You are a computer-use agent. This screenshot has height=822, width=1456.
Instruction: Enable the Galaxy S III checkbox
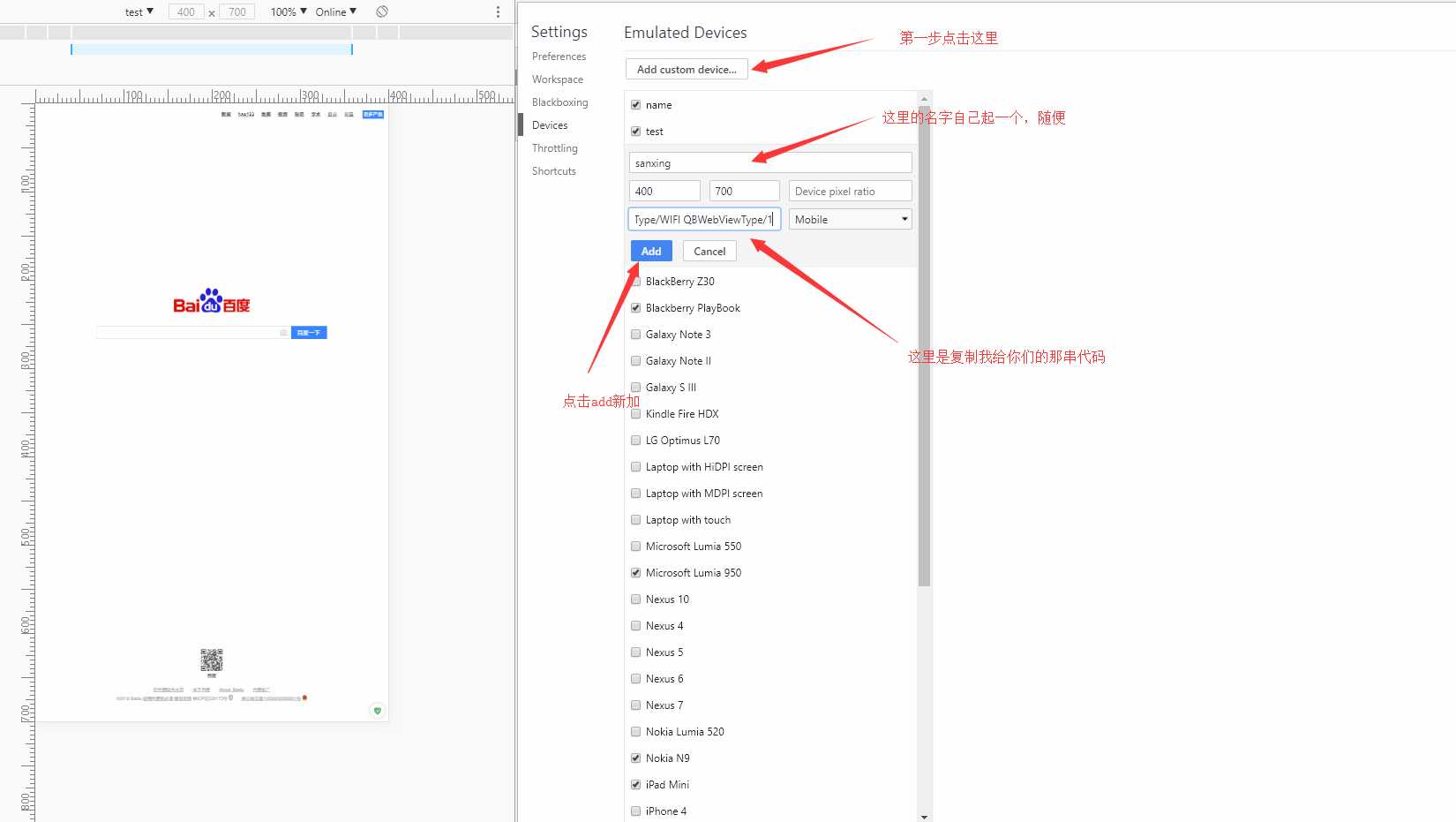click(x=635, y=387)
